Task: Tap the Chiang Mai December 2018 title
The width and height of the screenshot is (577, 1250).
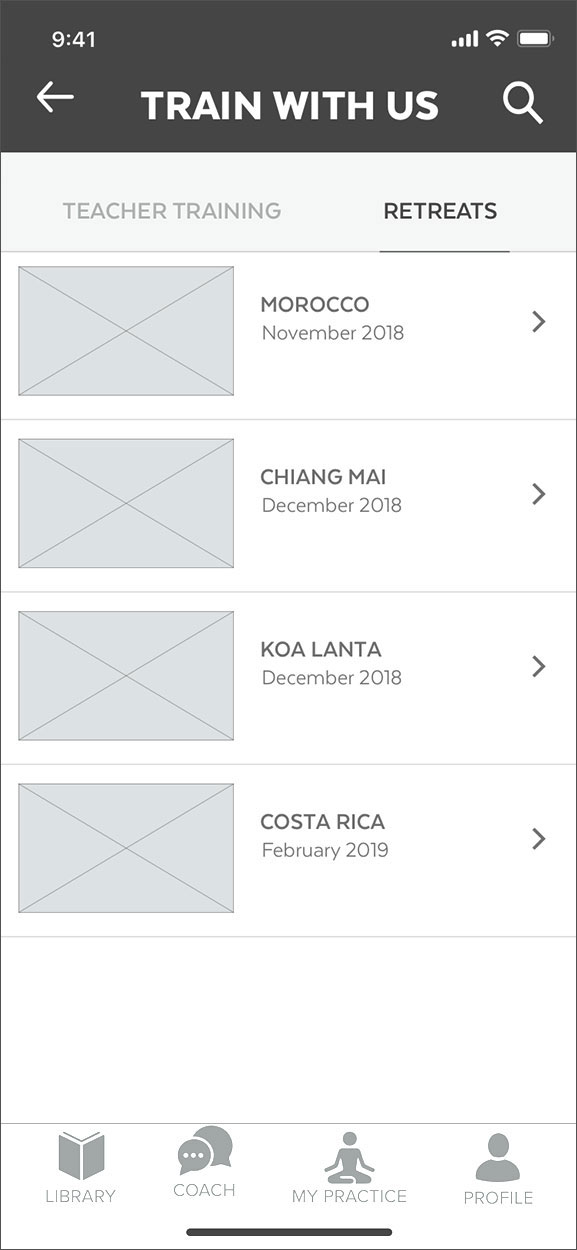Action: (x=331, y=490)
